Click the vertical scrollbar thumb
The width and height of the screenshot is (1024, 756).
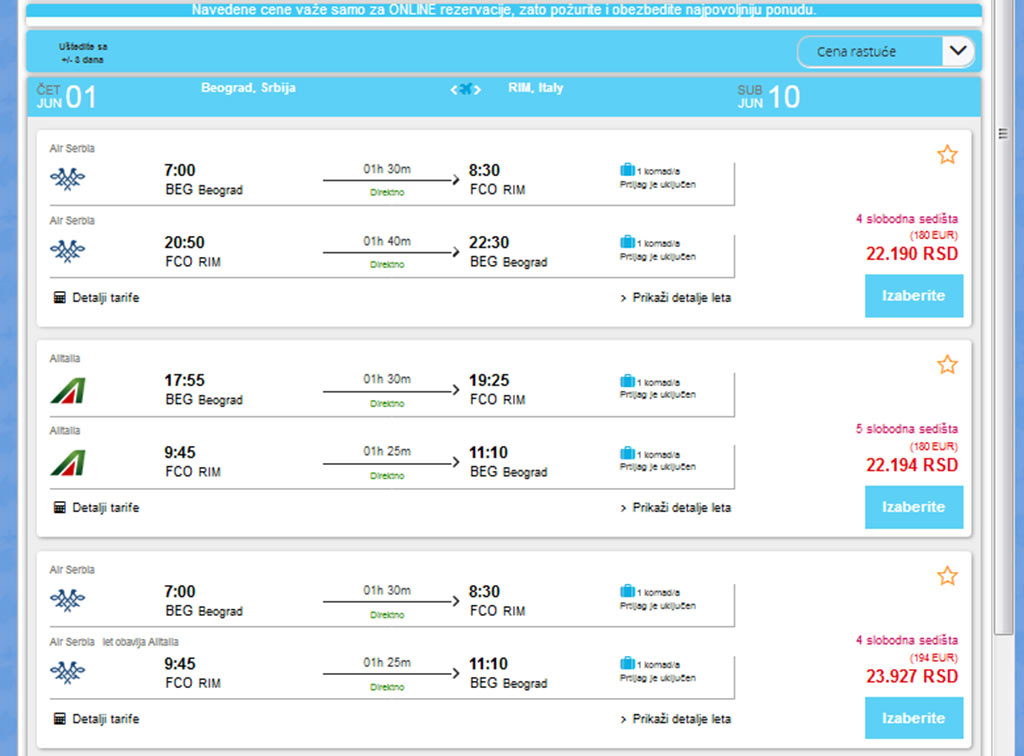coord(1002,316)
